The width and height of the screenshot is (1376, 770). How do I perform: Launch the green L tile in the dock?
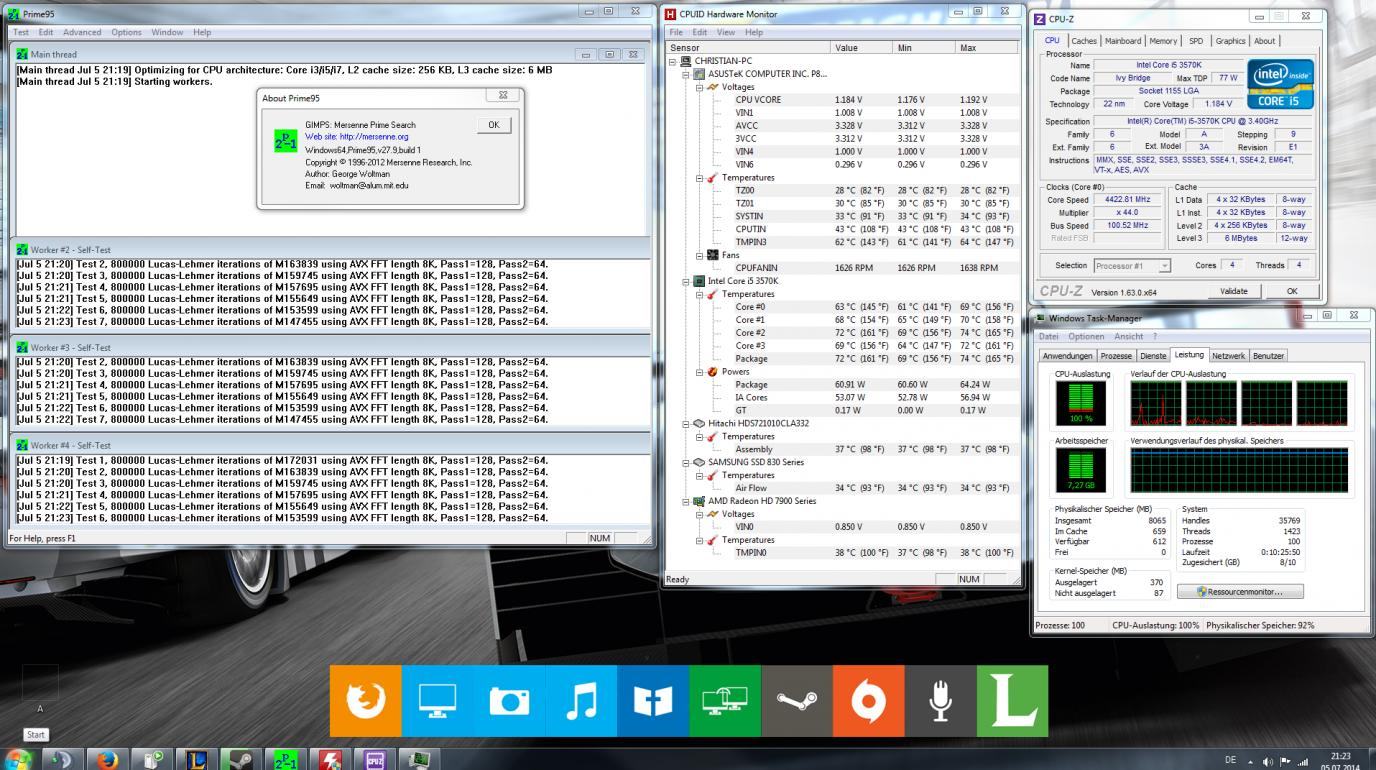point(1013,701)
